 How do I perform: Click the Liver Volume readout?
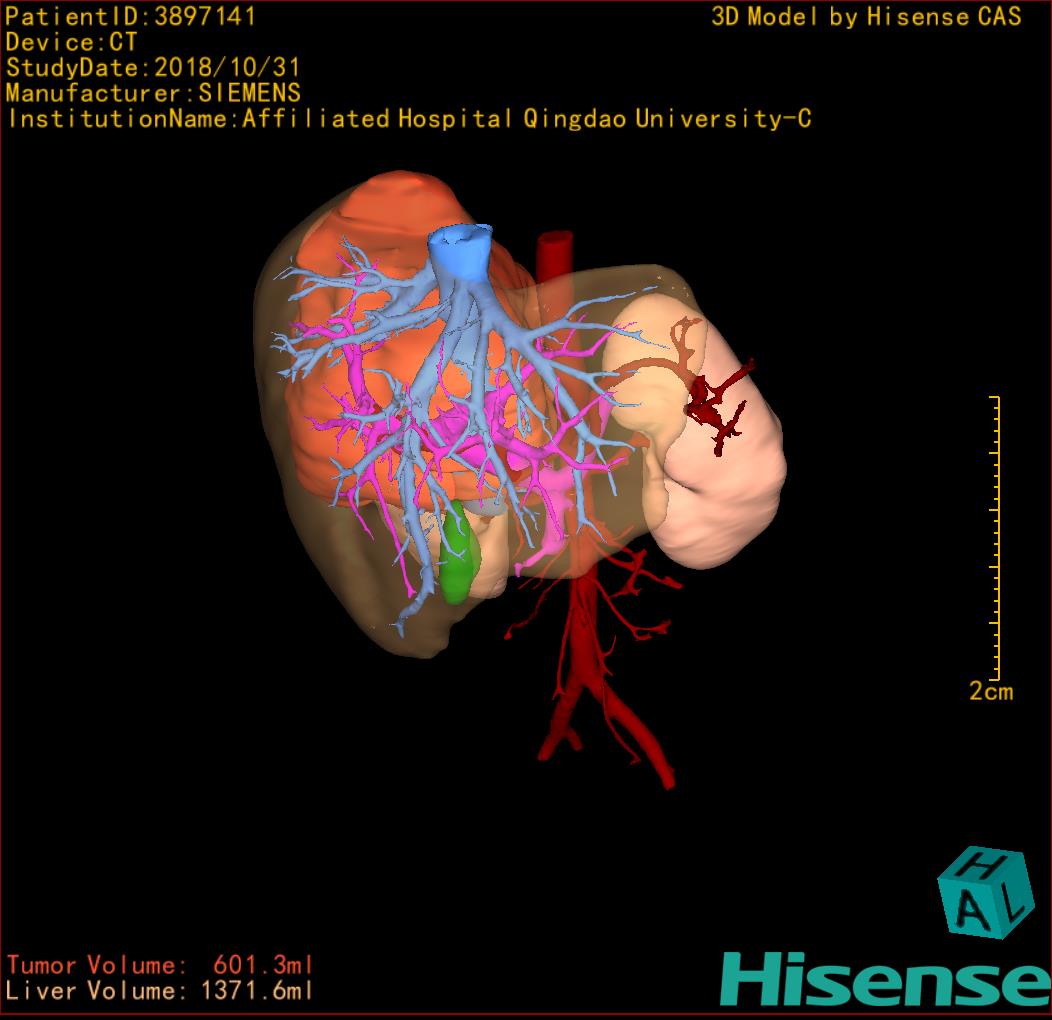[160, 991]
